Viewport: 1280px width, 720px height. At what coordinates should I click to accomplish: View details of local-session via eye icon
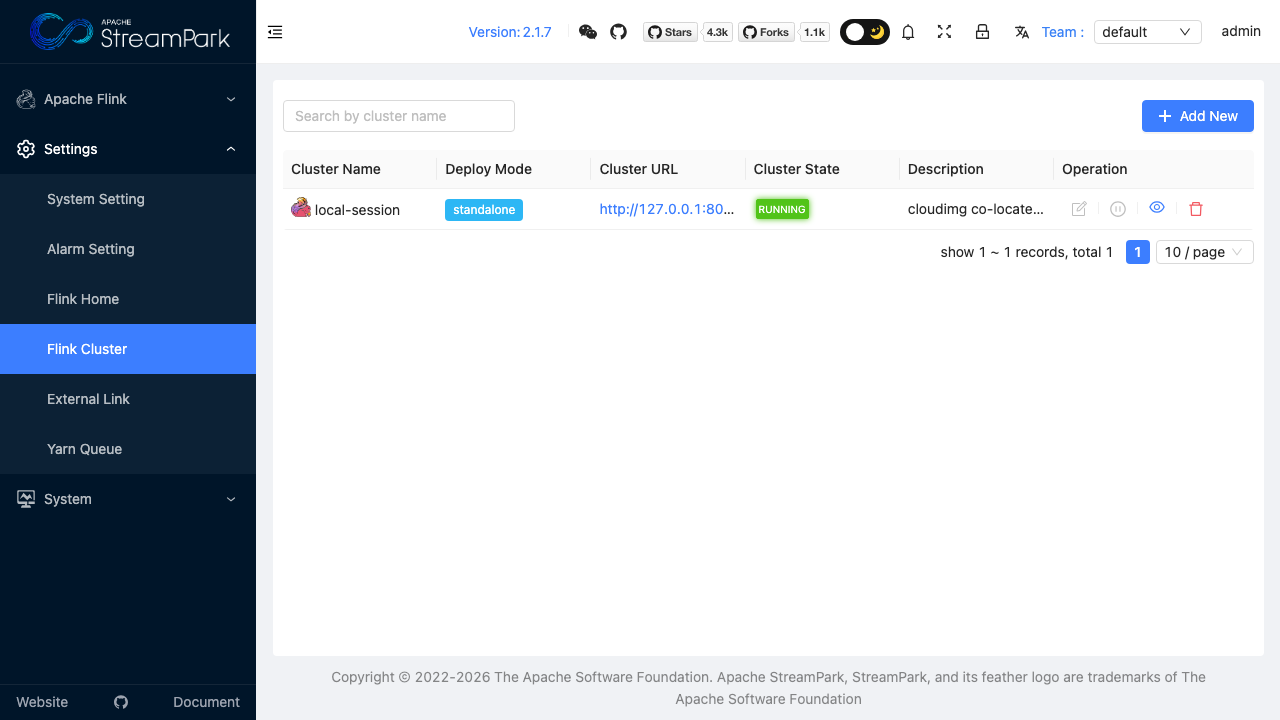[x=1157, y=207]
